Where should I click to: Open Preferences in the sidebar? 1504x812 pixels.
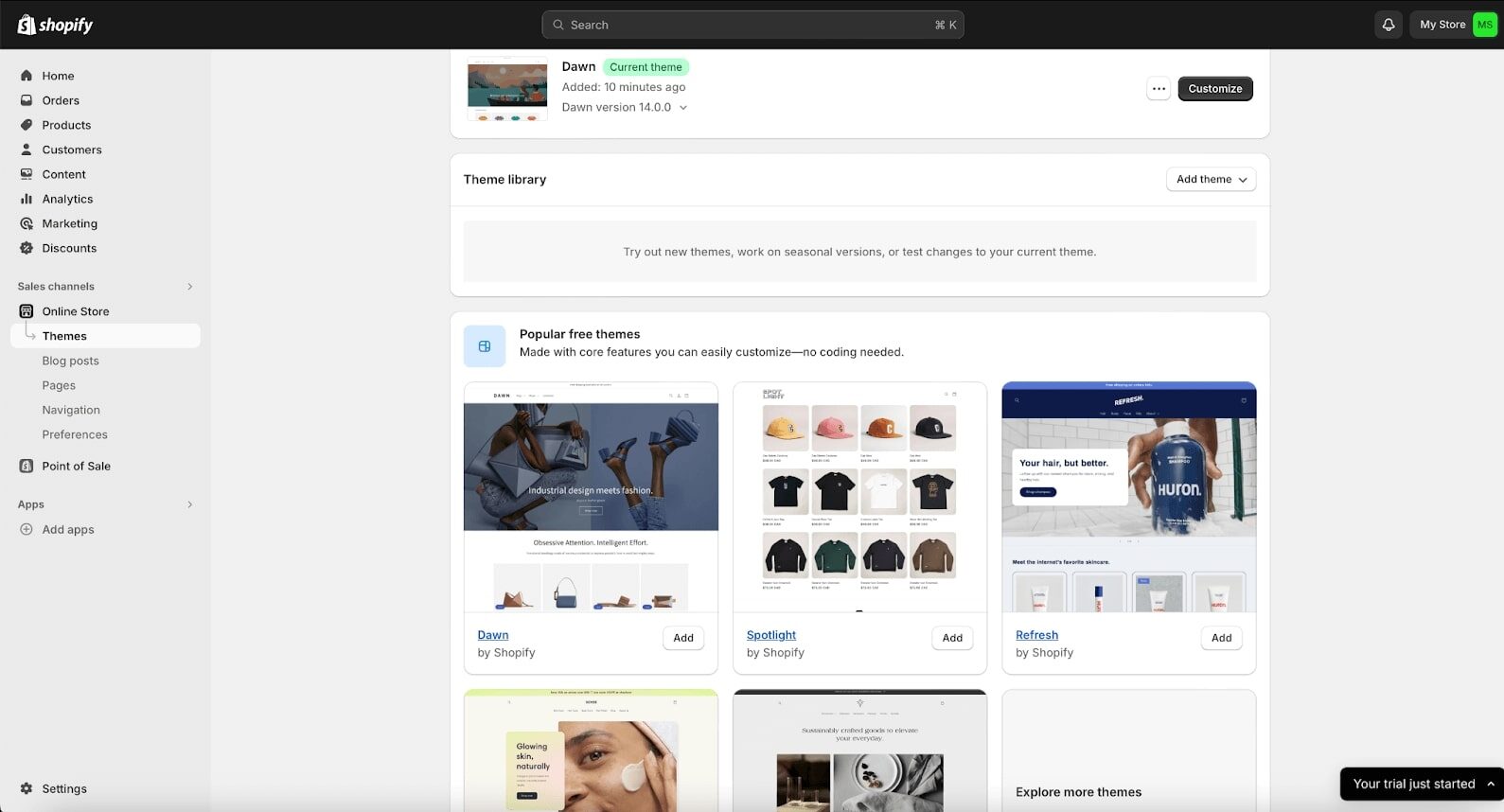click(x=75, y=434)
